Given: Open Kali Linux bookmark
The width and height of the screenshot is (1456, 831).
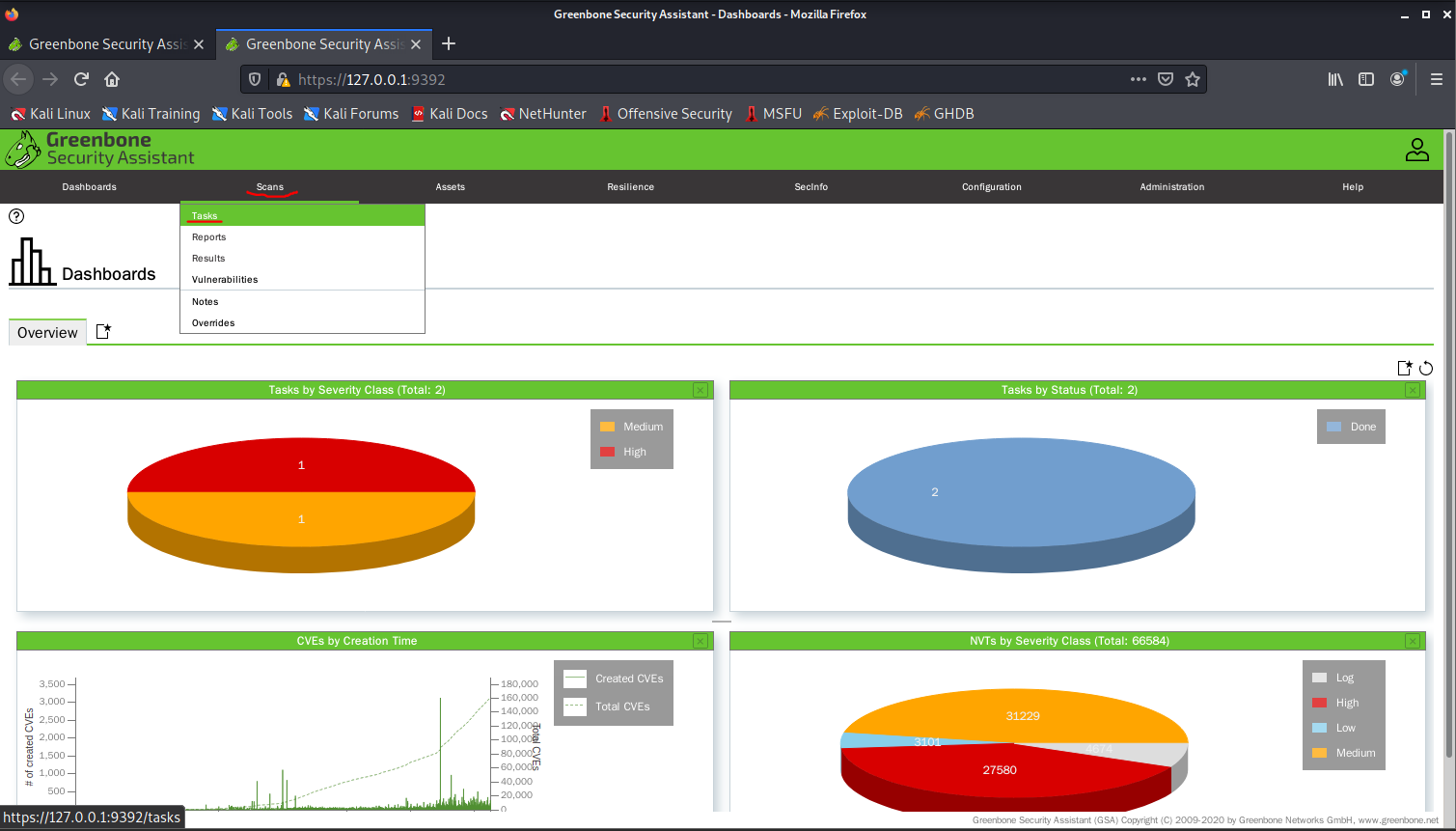Looking at the screenshot, I should coord(50,114).
